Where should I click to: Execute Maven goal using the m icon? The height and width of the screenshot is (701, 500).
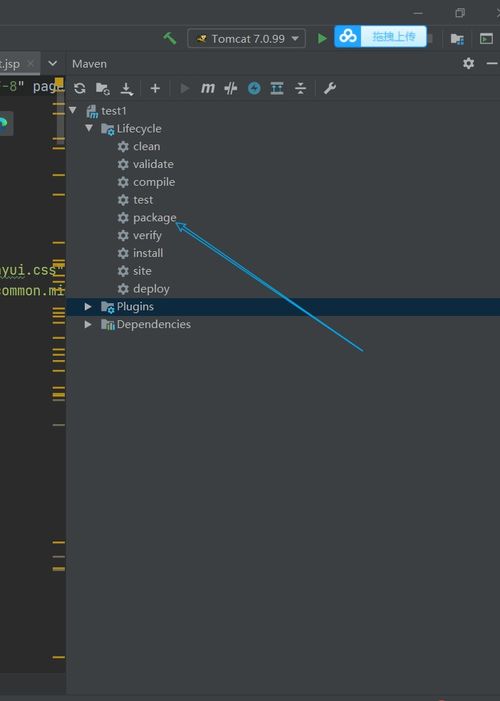coord(208,88)
